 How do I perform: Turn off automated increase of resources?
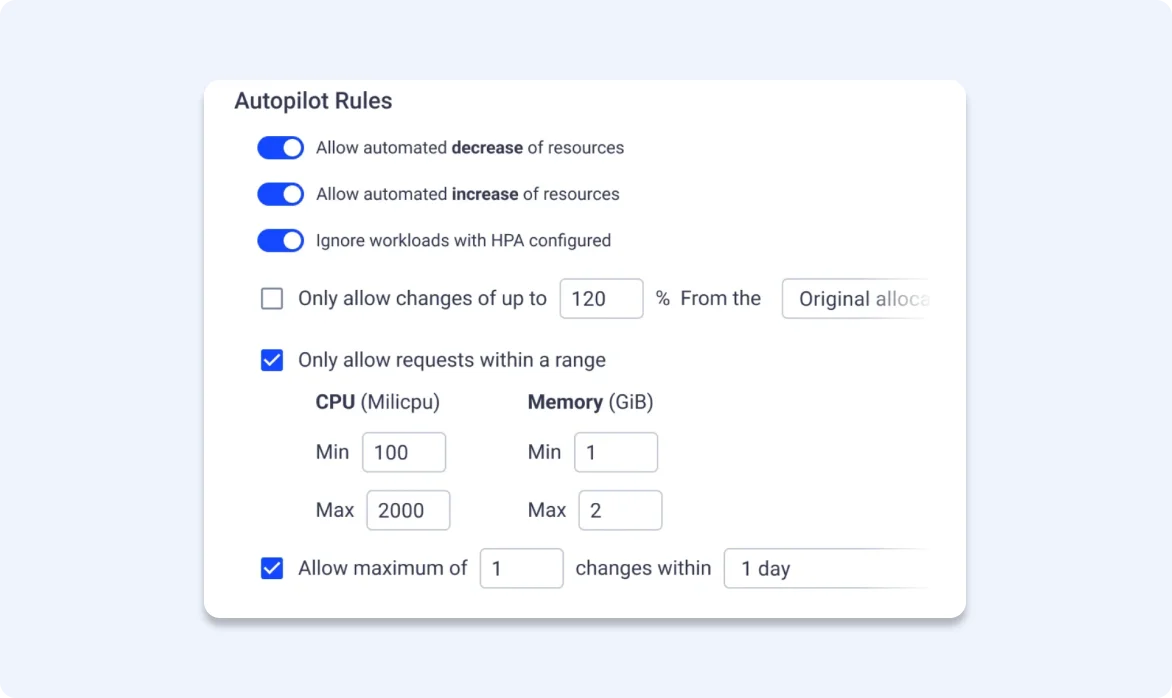pos(280,193)
